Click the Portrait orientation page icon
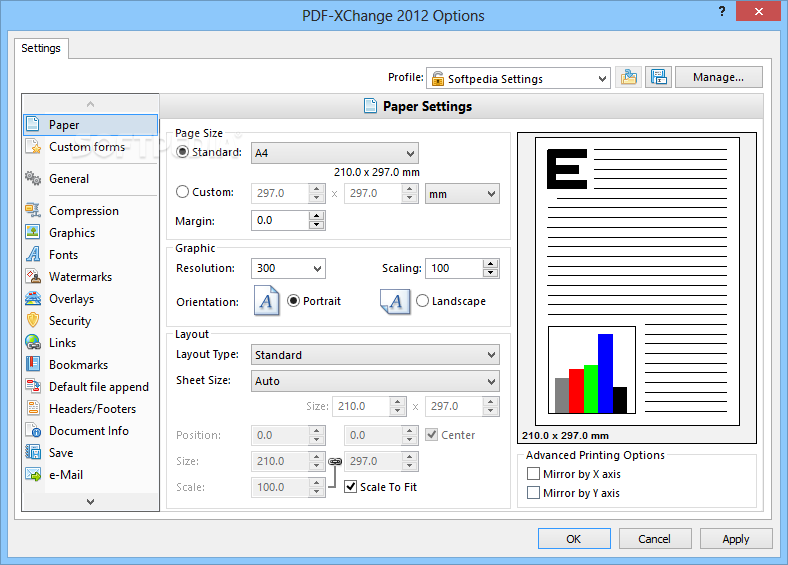This screenshot has height=565, width=788. click(x=266, y=301)
